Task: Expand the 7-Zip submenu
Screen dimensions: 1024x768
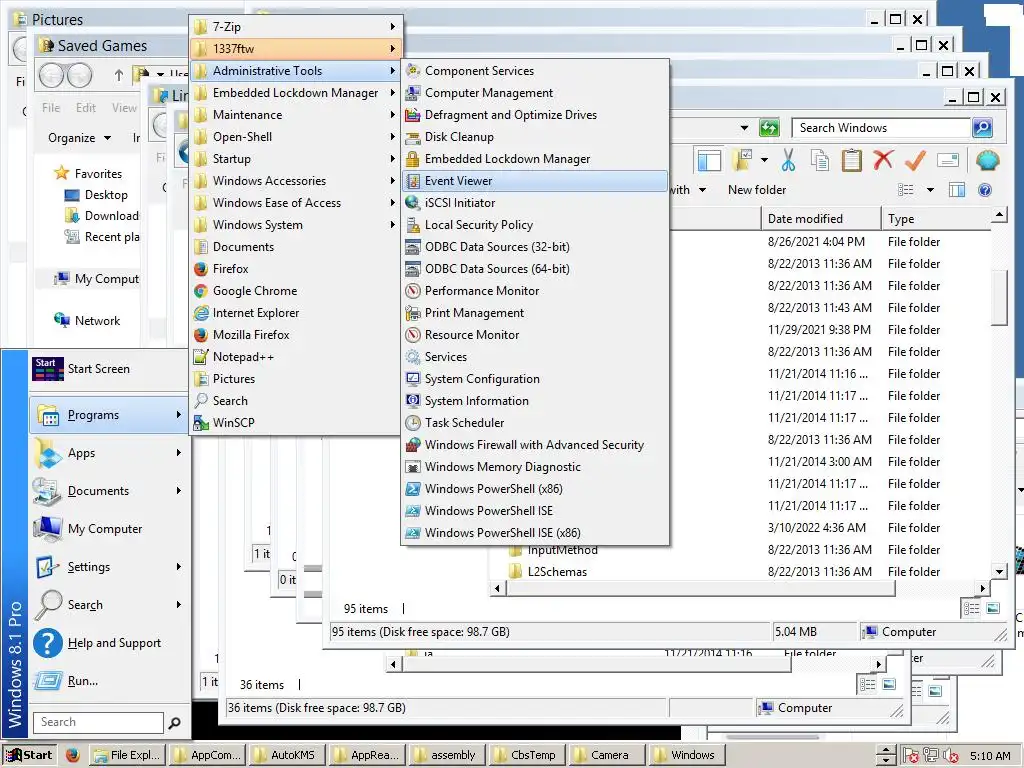Action: (x=295, y=27)
